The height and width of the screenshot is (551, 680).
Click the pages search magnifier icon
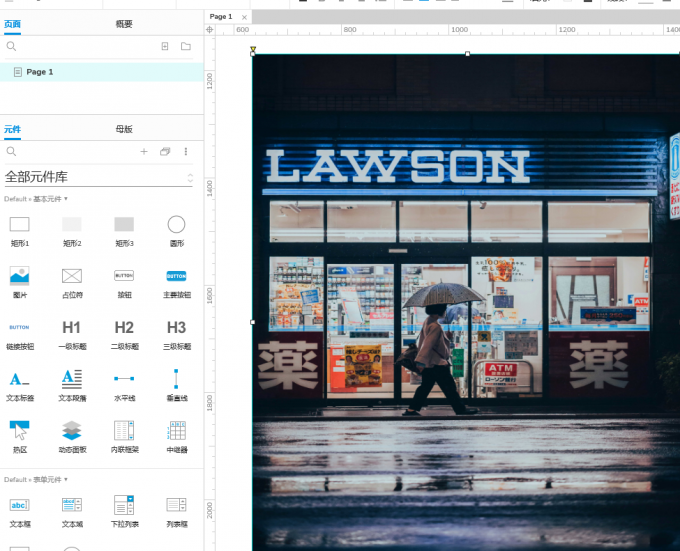click(x=11, y=46)
